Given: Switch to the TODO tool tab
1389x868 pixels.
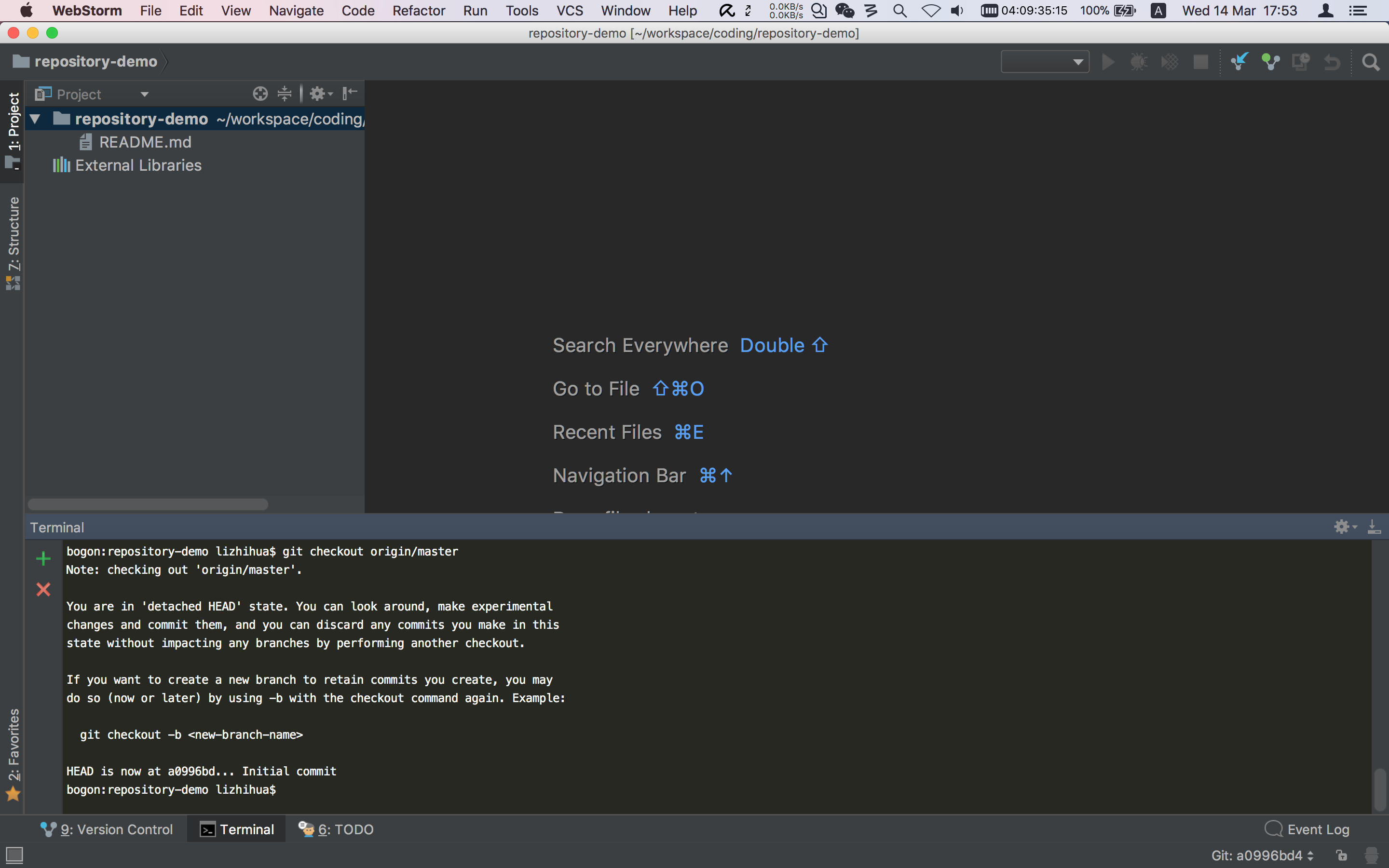Looking at the screenshot, I should pos(336,829).
